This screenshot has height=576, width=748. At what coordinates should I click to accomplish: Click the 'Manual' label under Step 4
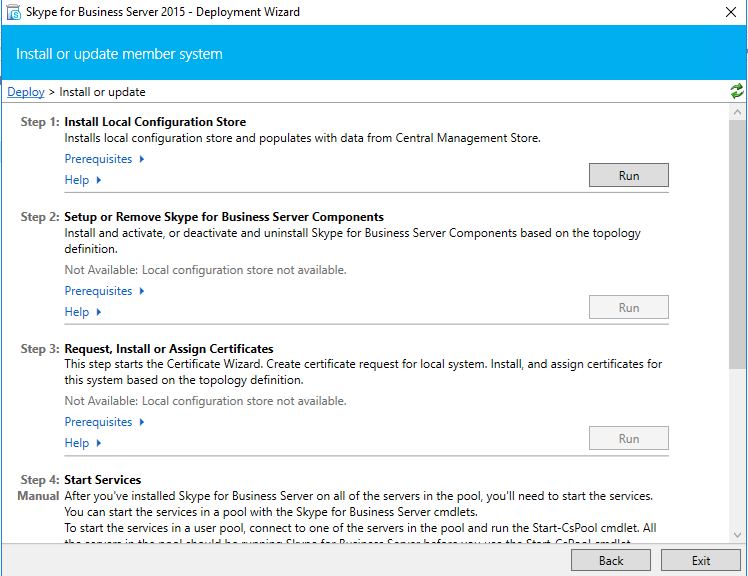[x=38, y=496]
